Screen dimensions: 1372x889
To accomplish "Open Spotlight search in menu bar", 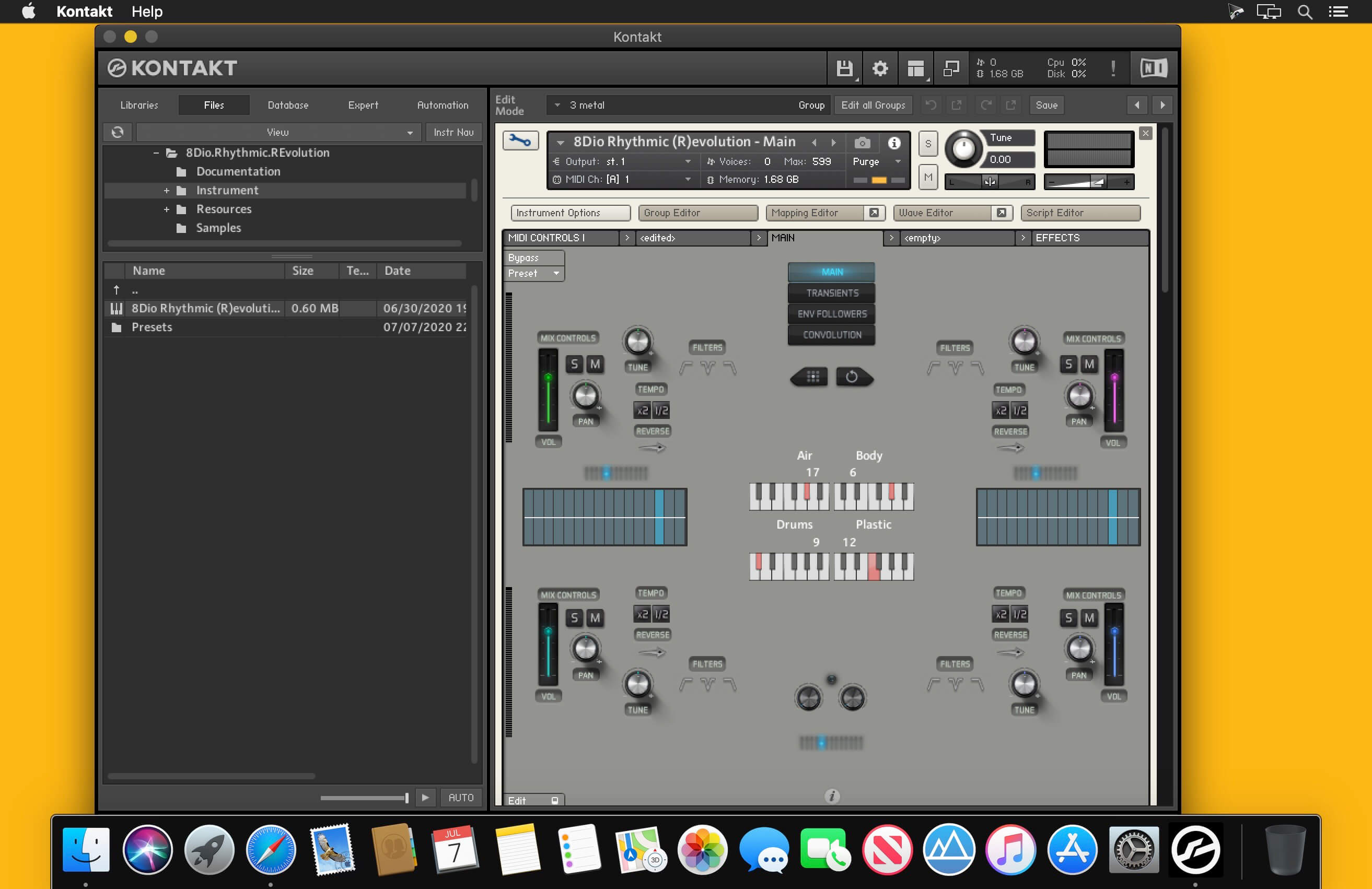I will point(1305,11).
